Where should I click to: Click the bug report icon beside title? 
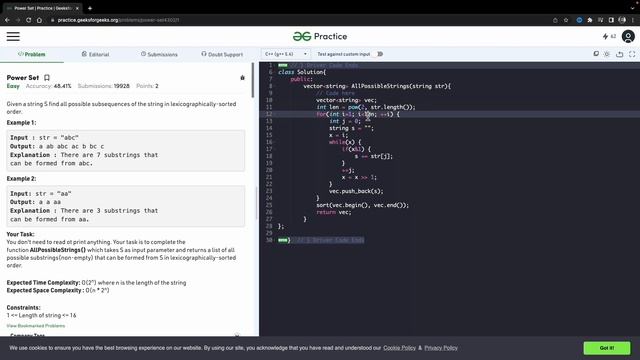[242, 78]
